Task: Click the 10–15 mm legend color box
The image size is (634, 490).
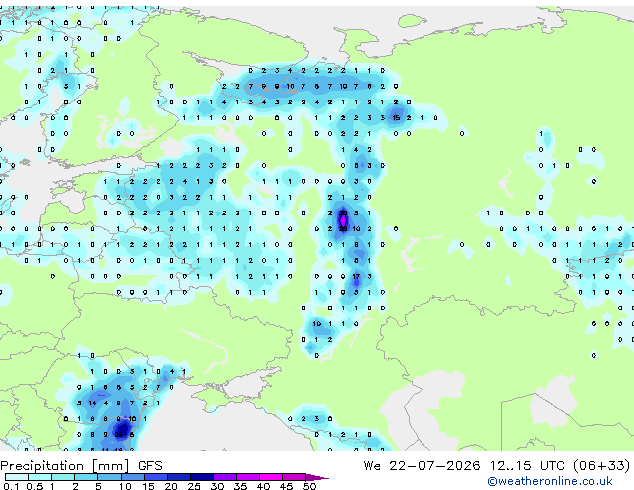Action: click(132, 477)
